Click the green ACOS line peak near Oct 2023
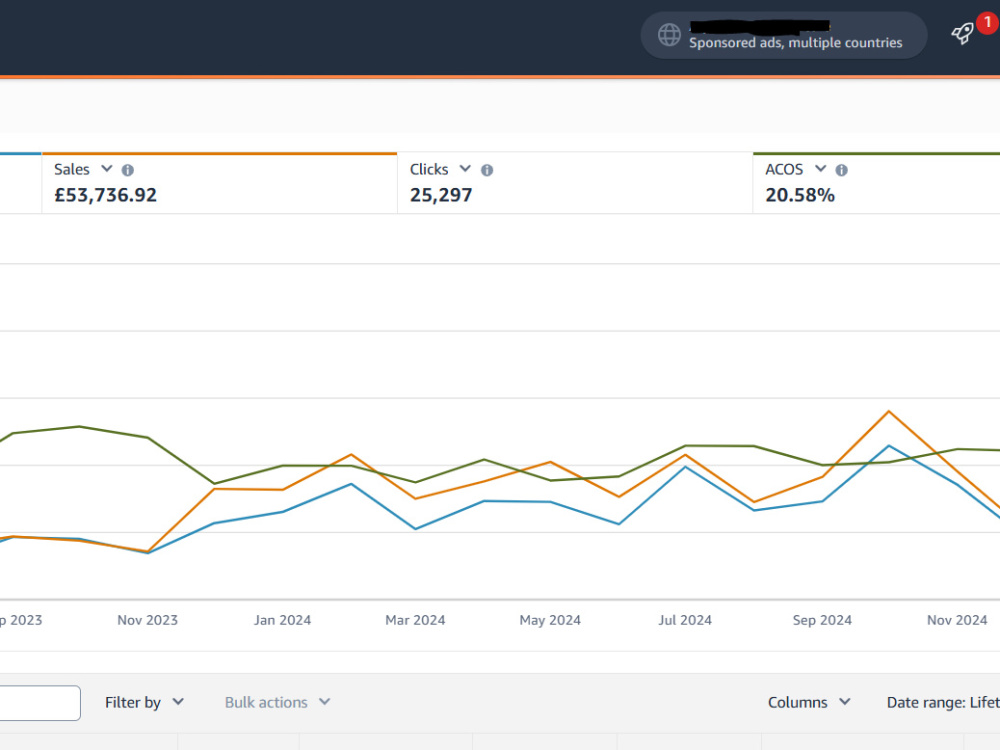 point(79,427)
